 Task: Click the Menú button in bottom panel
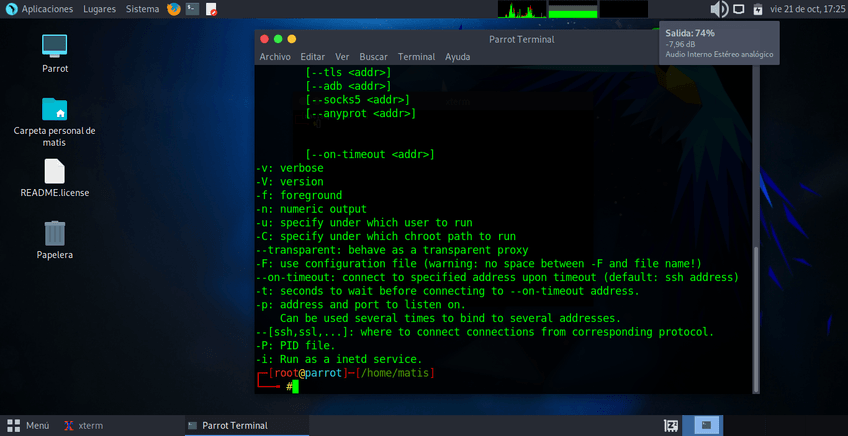[28, 426]
